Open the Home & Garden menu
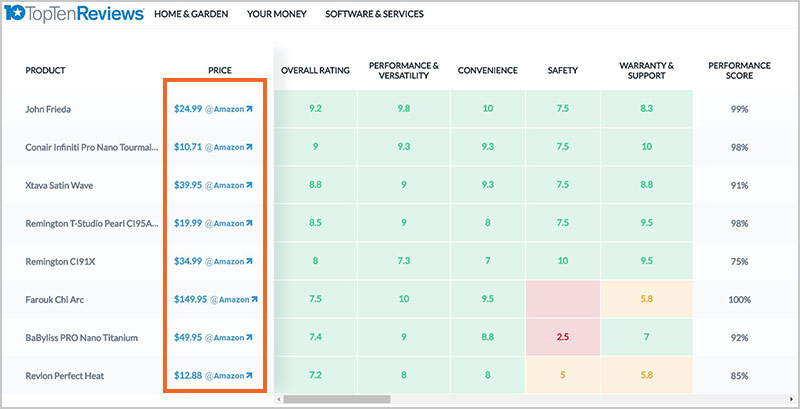 [191, 14]
